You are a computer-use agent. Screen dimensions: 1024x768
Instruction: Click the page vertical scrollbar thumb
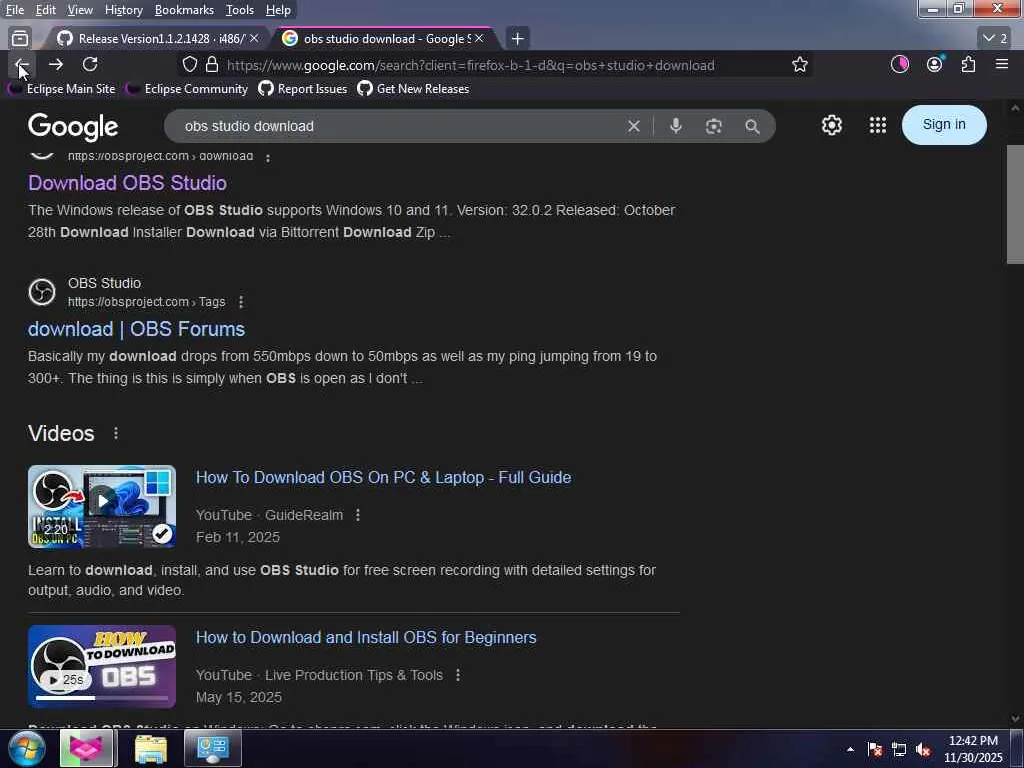pos(1015,204)
